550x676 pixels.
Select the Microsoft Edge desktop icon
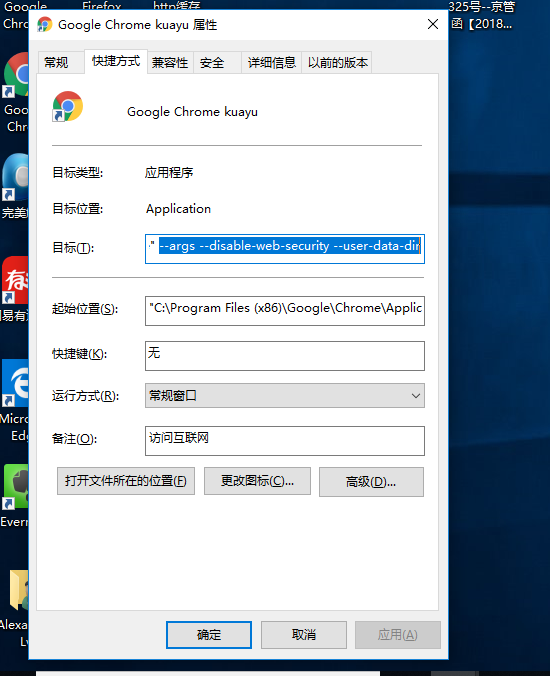15,383
